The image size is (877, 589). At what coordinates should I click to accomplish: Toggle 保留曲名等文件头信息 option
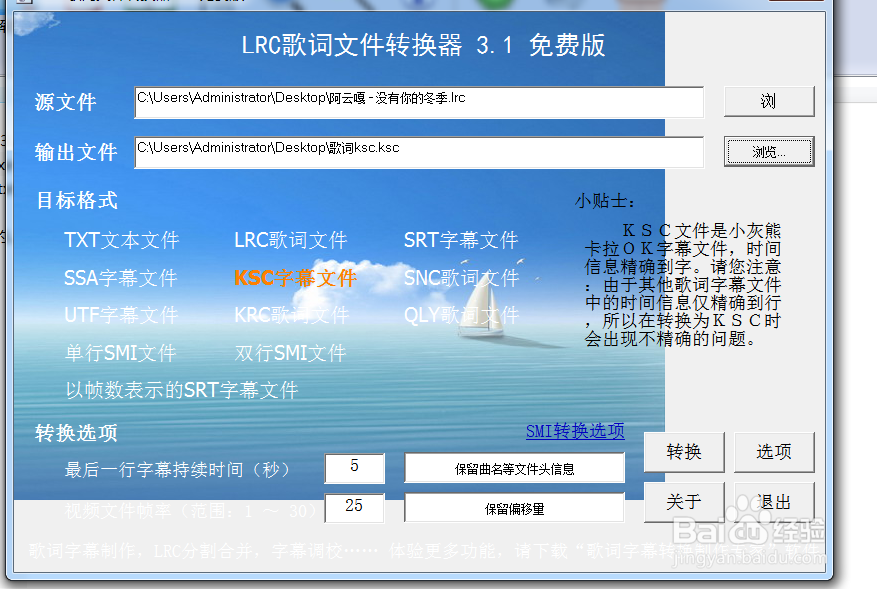(515, 469)
